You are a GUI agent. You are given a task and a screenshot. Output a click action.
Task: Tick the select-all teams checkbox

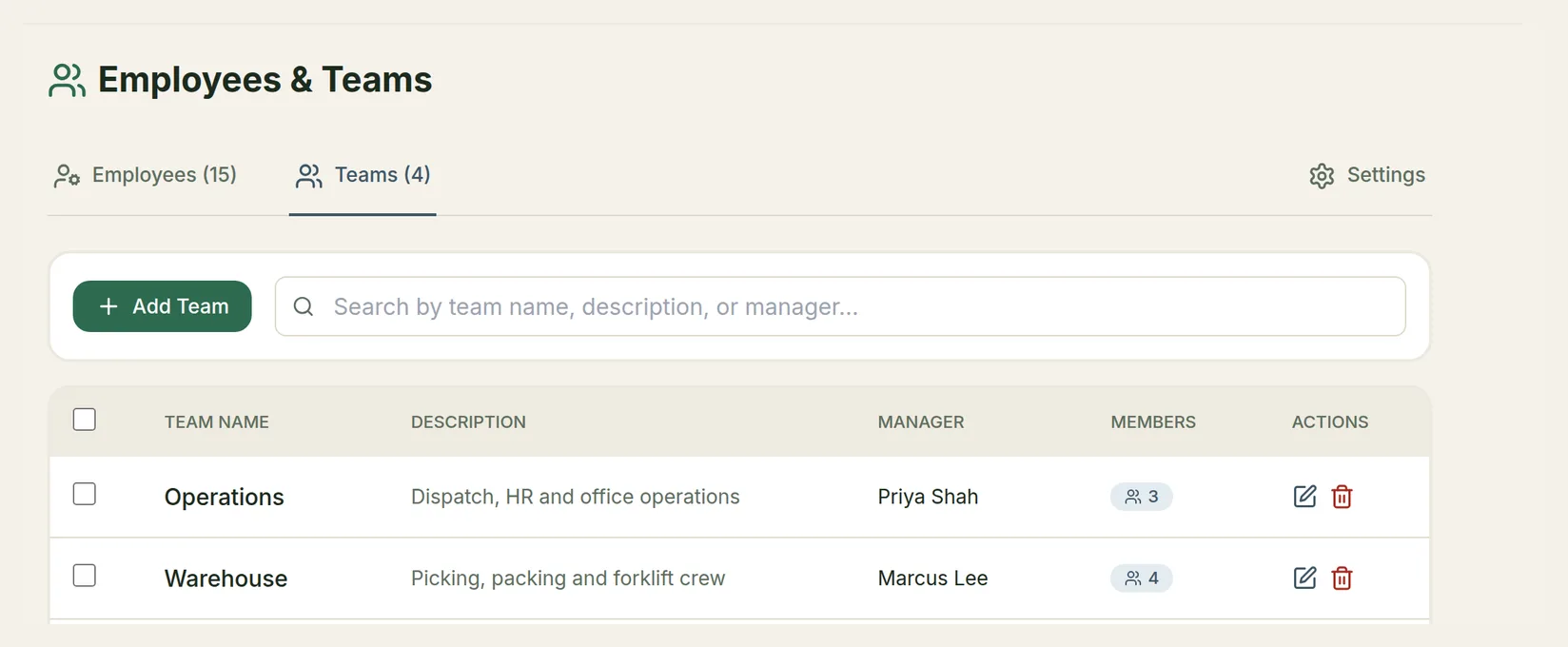pos(85,420)
